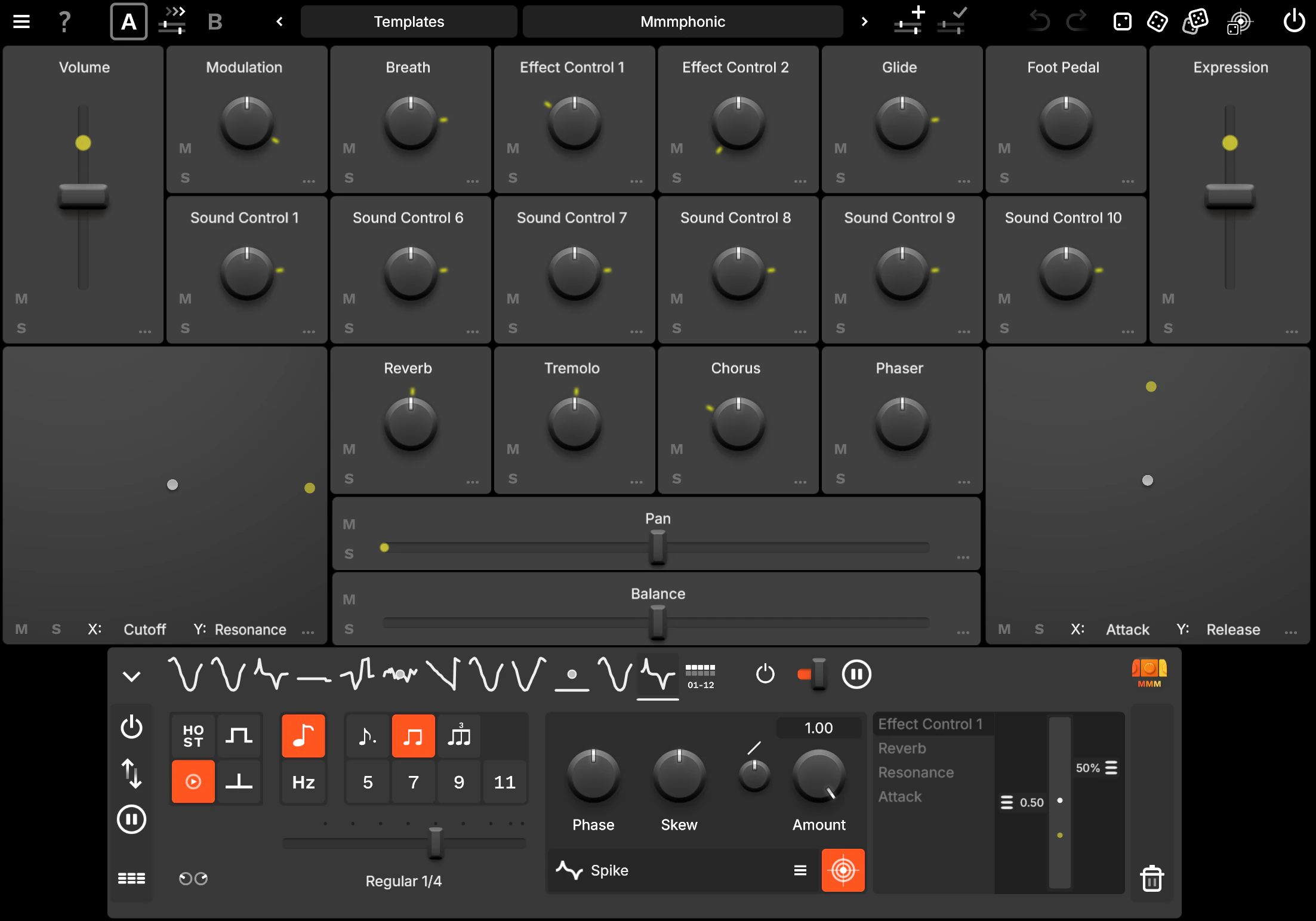Image resolution: width=1316 pixels, height=921 pixels.
Task: Switch to snapshot A
Action: (x=129, y=21)
